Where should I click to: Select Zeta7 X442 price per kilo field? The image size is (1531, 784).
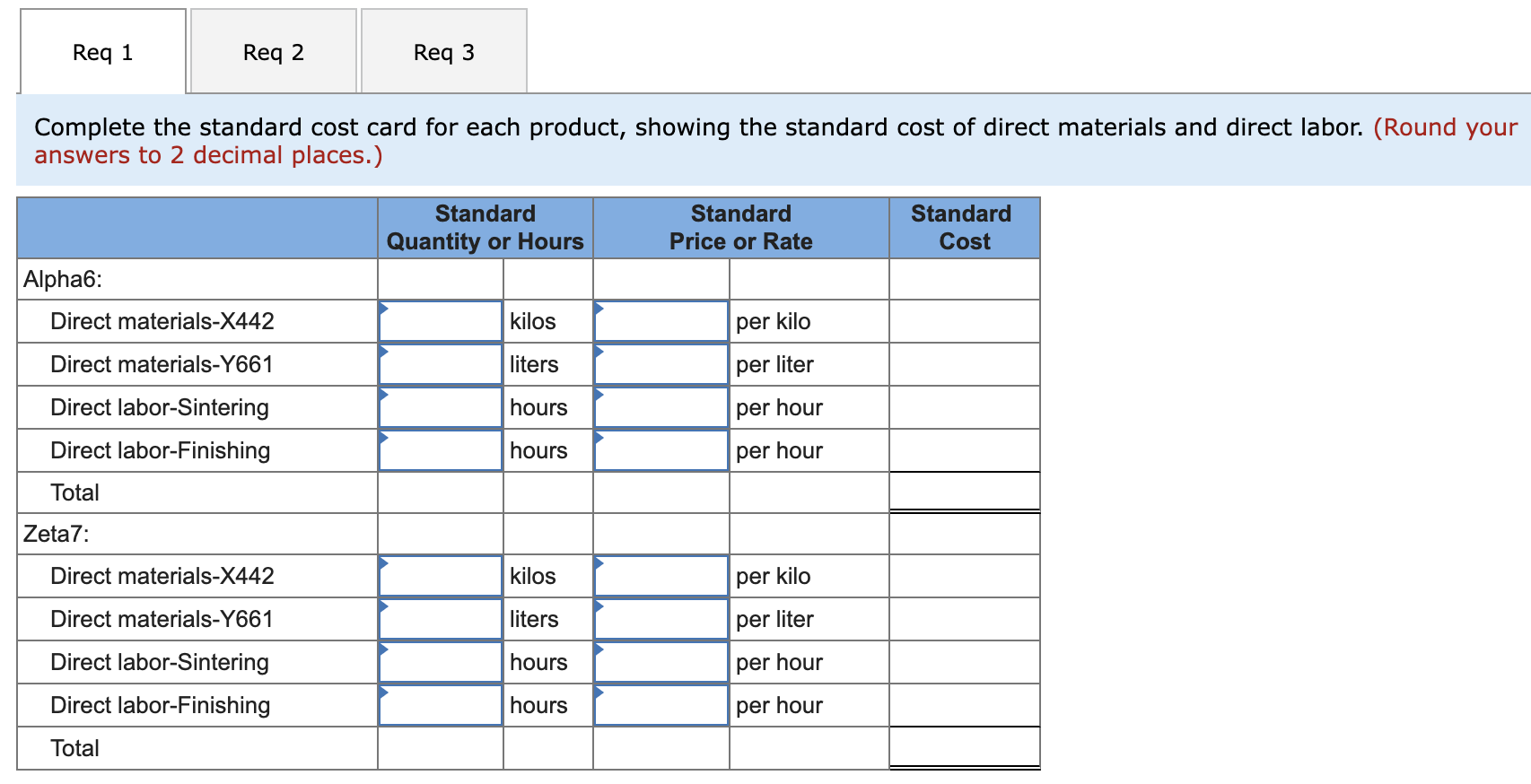[x=661, y=576]
